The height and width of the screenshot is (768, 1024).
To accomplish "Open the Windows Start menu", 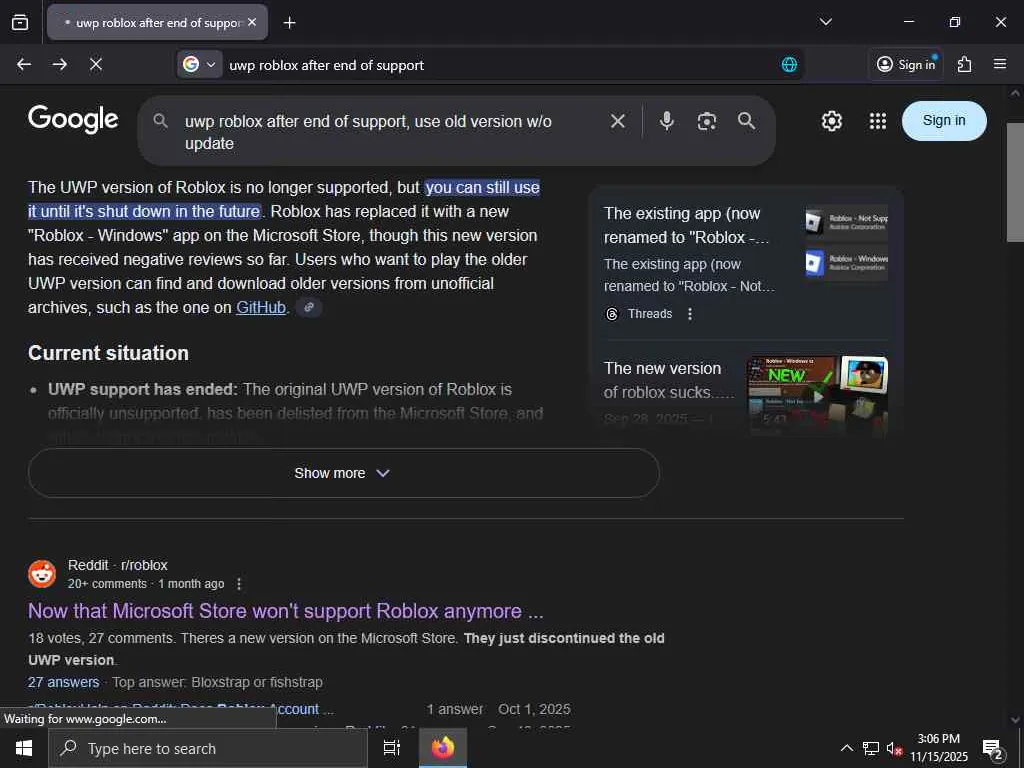I will tap(24, 748).
